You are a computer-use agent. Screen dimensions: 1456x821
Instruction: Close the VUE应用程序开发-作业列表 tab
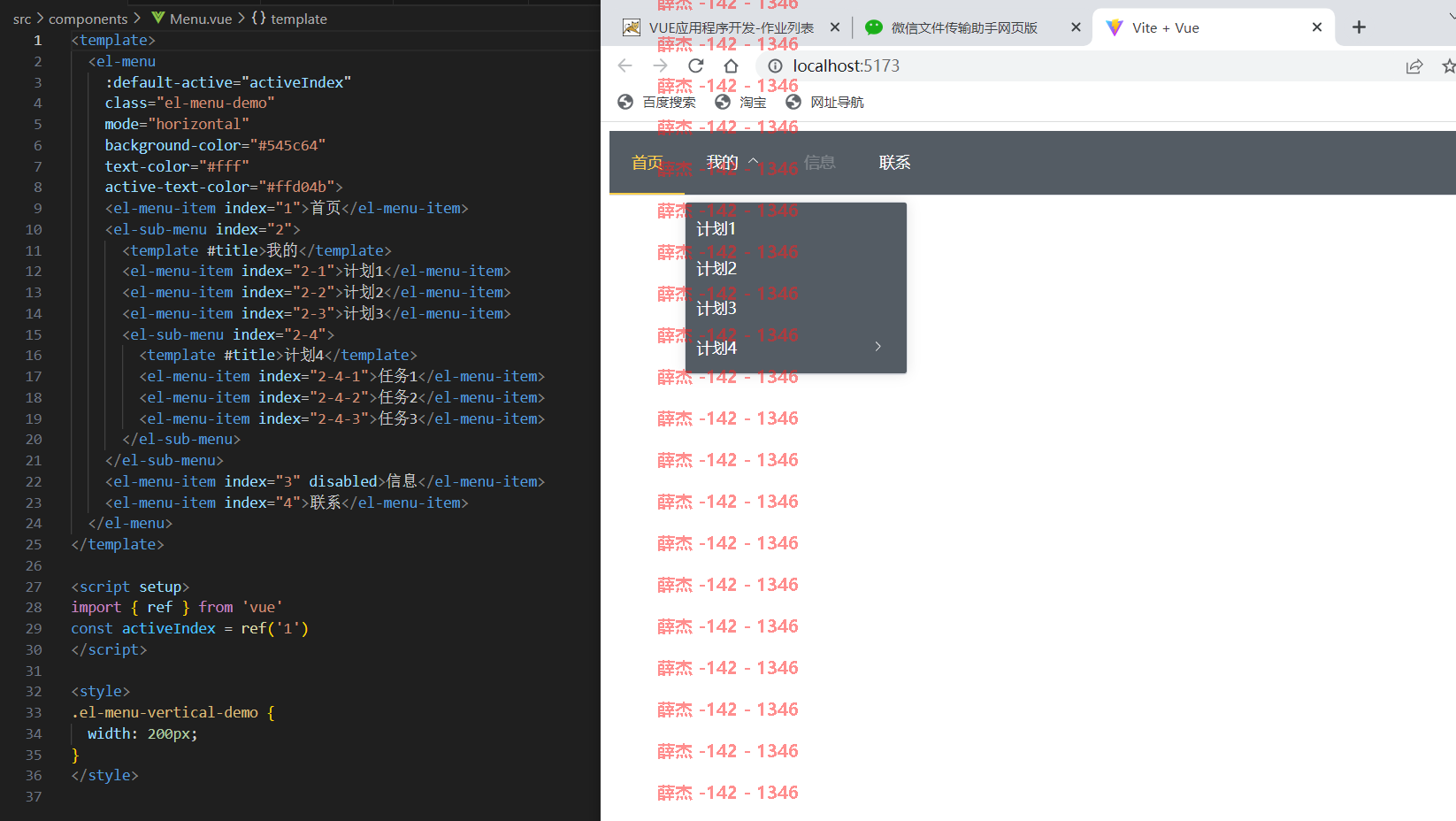835,27
